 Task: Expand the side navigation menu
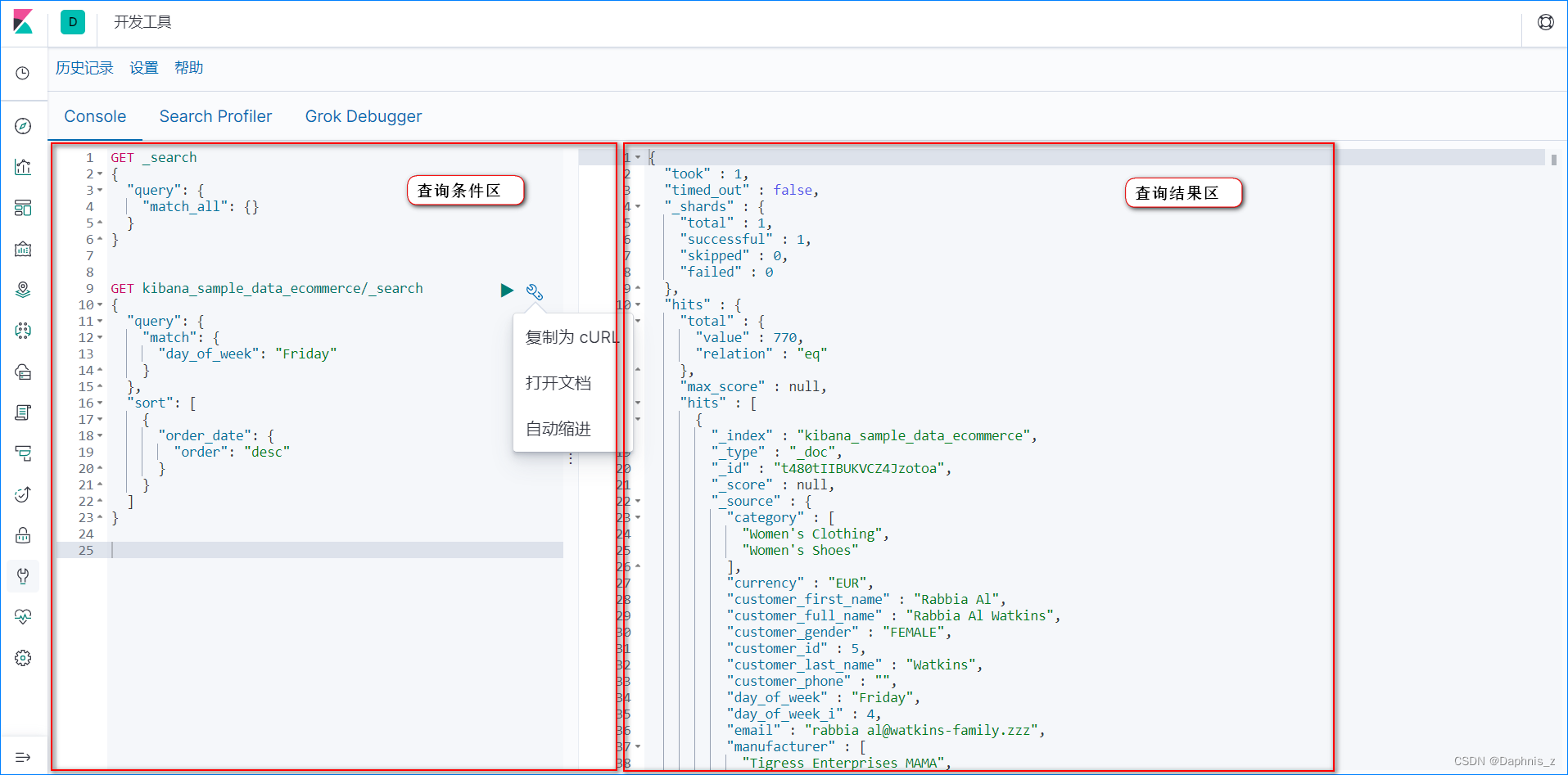tap(23, 757)
